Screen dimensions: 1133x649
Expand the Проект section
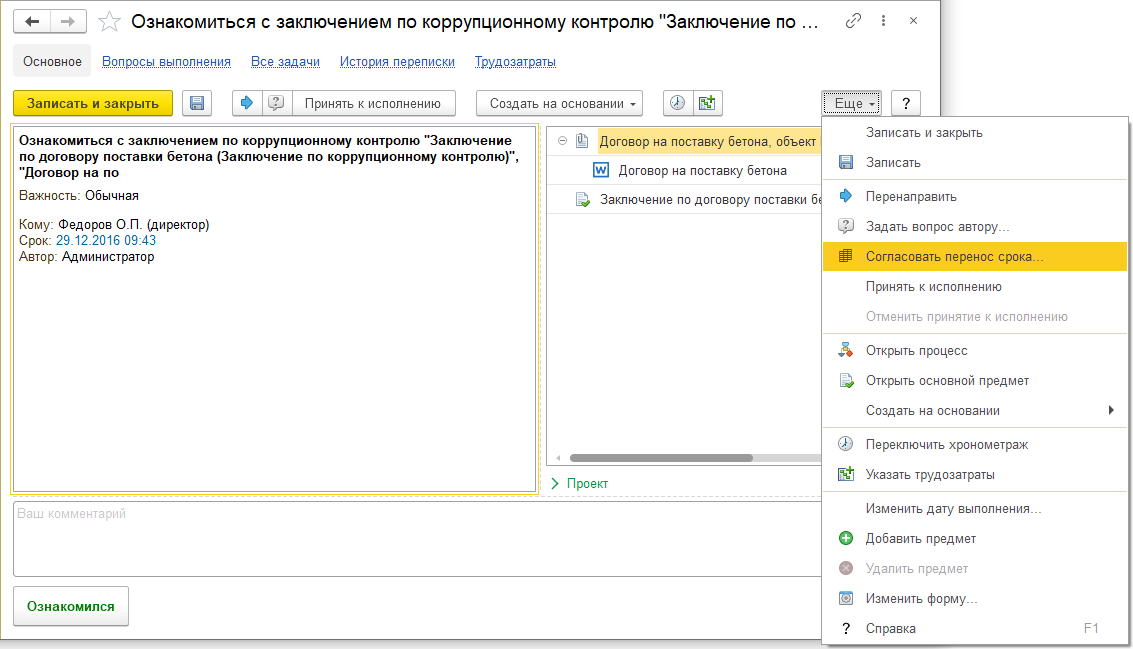556,483
